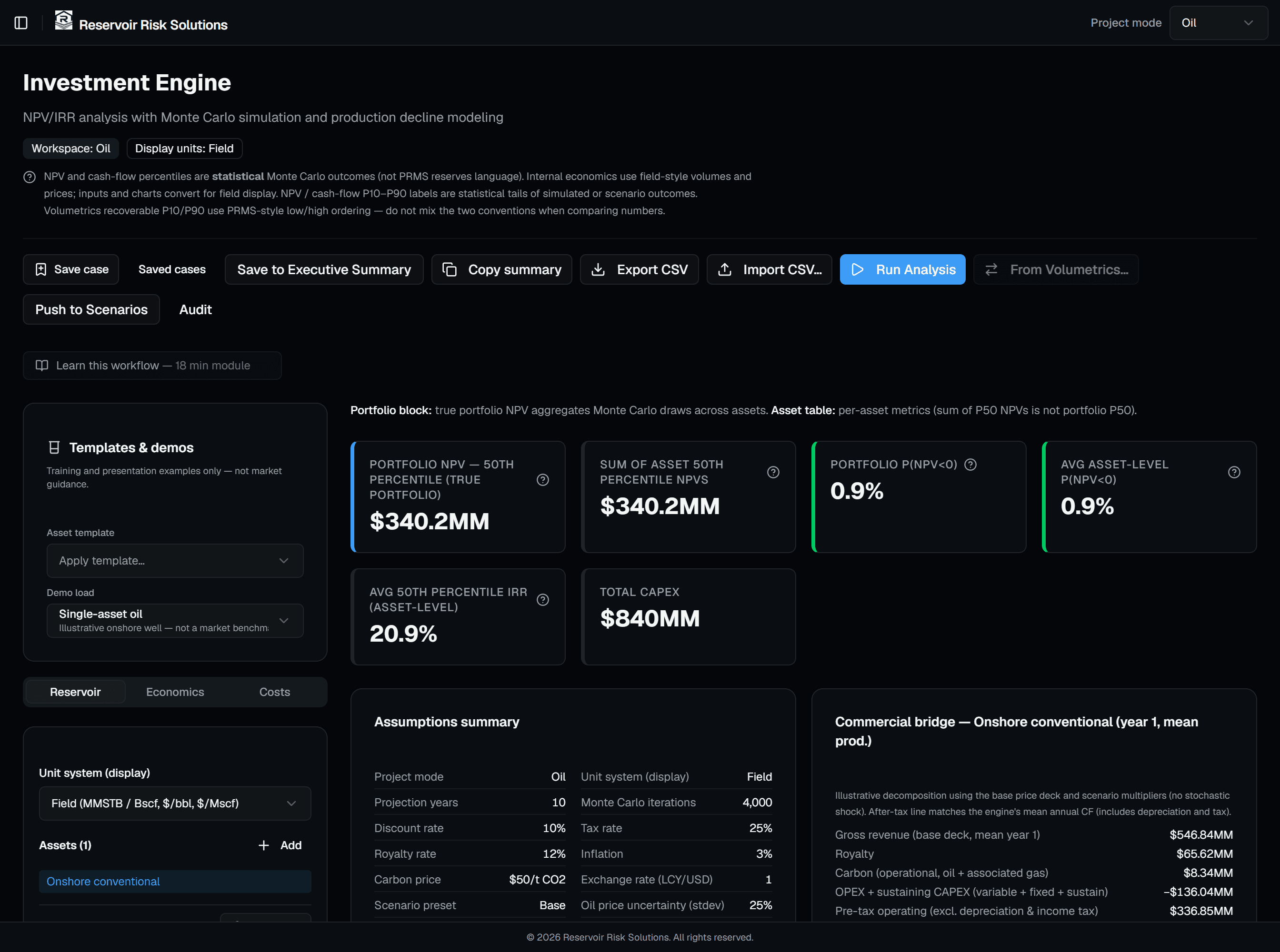Viewport: 1280px width, 952px height.
Task: Click Export CSV button
Action: tap(640, 270)
